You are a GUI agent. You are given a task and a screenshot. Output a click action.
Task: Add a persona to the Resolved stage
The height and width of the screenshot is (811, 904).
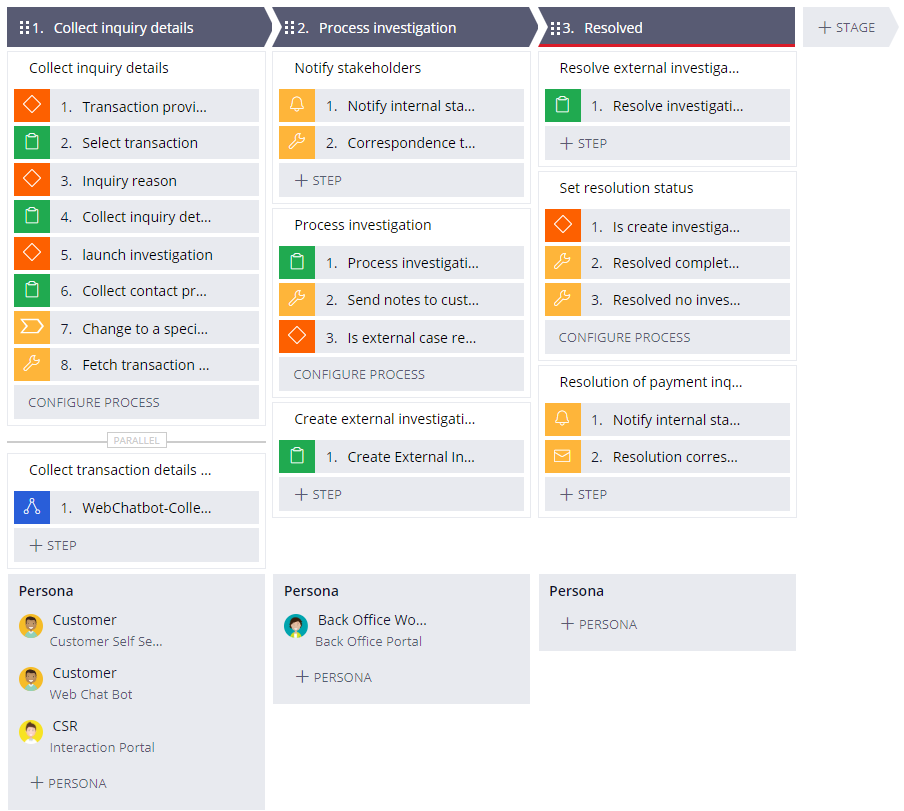click(x=599, y=624)
